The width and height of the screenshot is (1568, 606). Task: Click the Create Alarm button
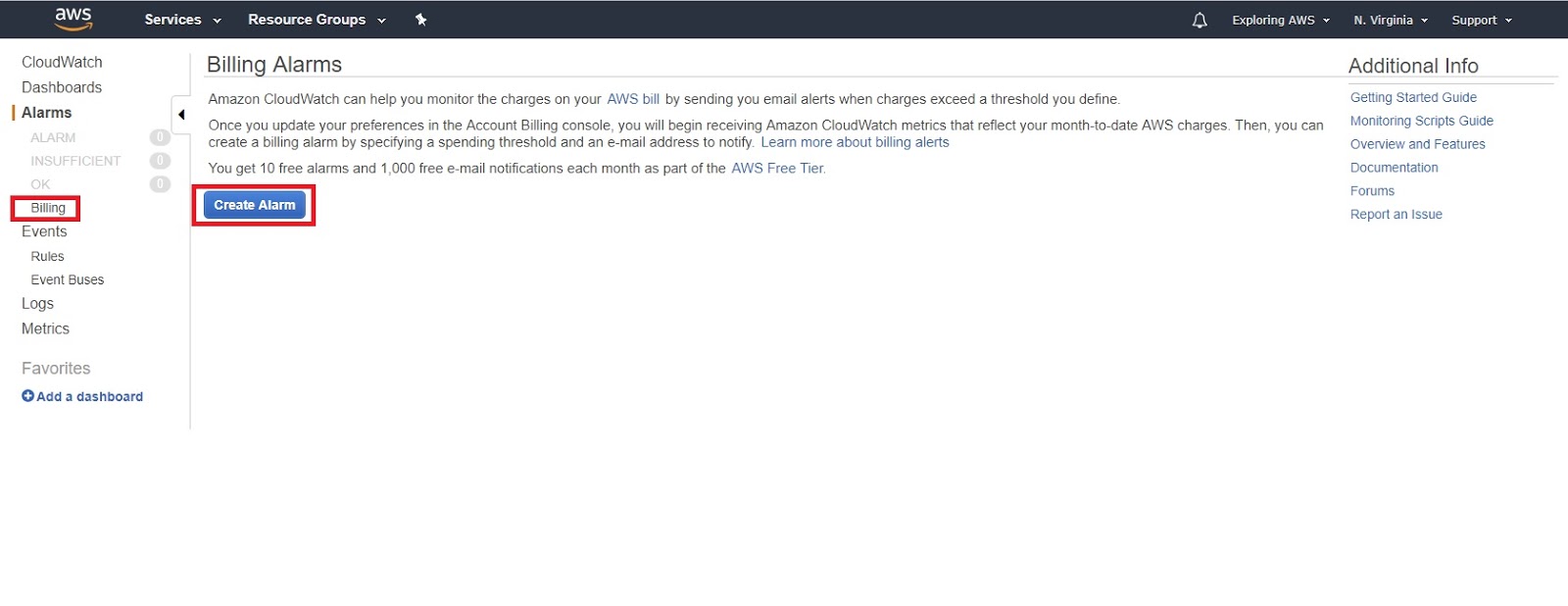(x=255, y=205)
